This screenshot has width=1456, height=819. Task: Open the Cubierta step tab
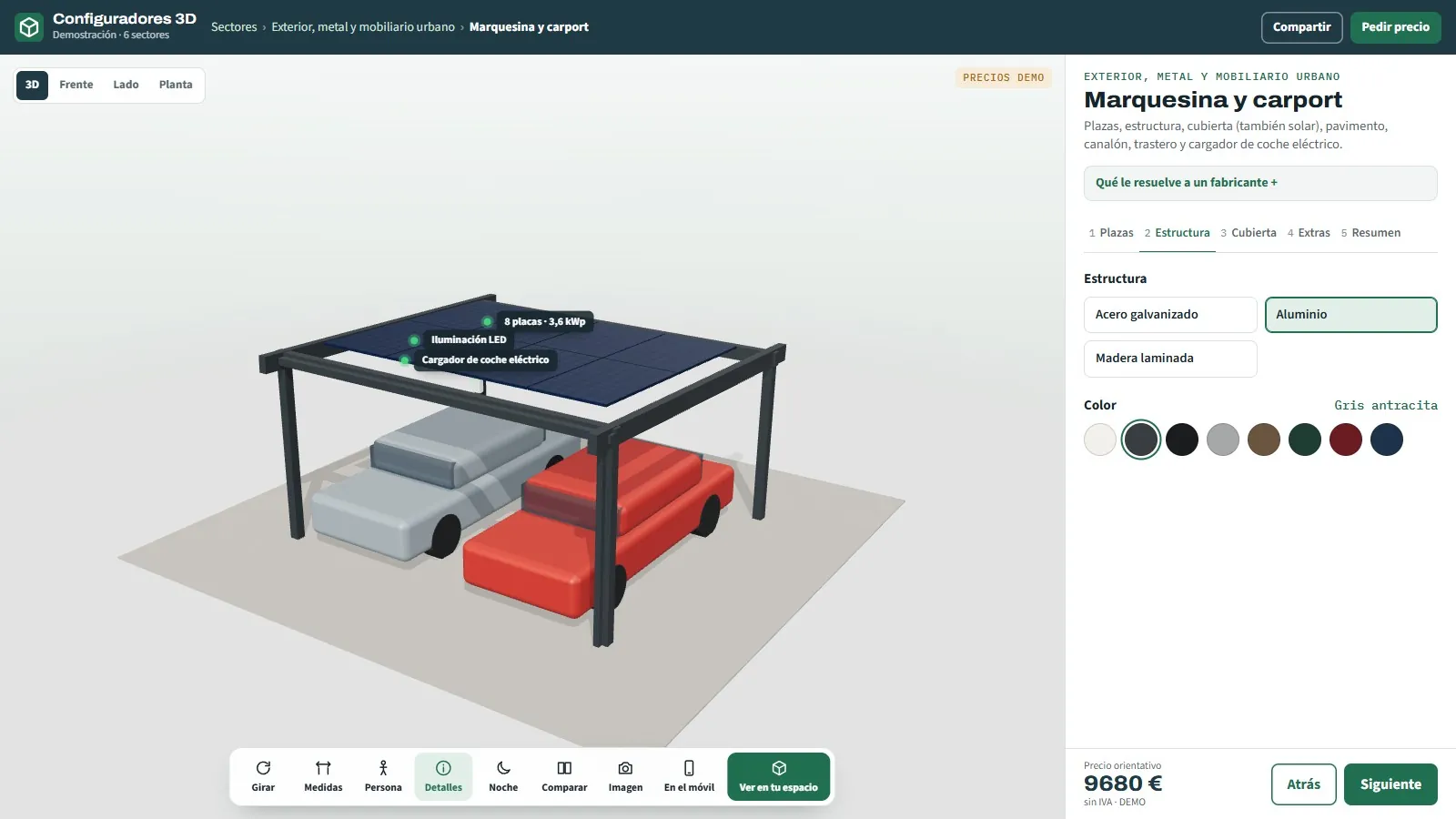pos(1249,233)
